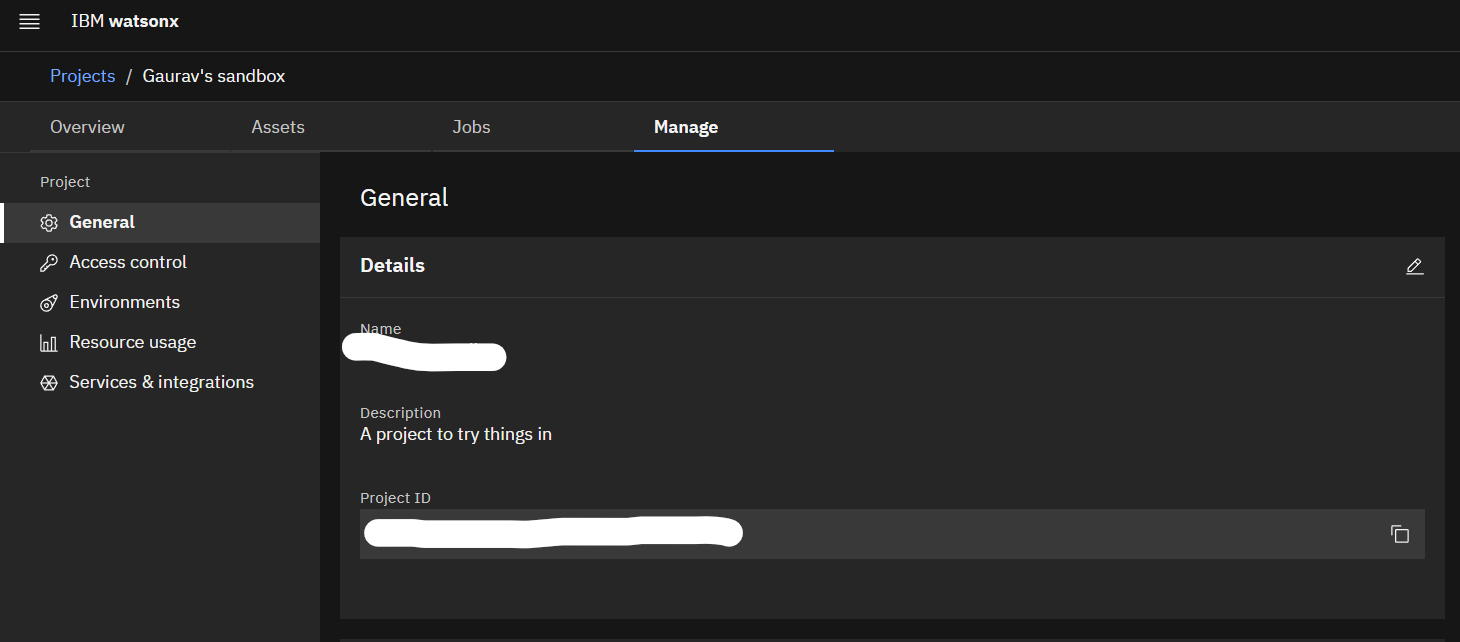Viewport: 1460px width, 642px height.
Task: Click the Services & integrations icon
Action: [48, 383]
